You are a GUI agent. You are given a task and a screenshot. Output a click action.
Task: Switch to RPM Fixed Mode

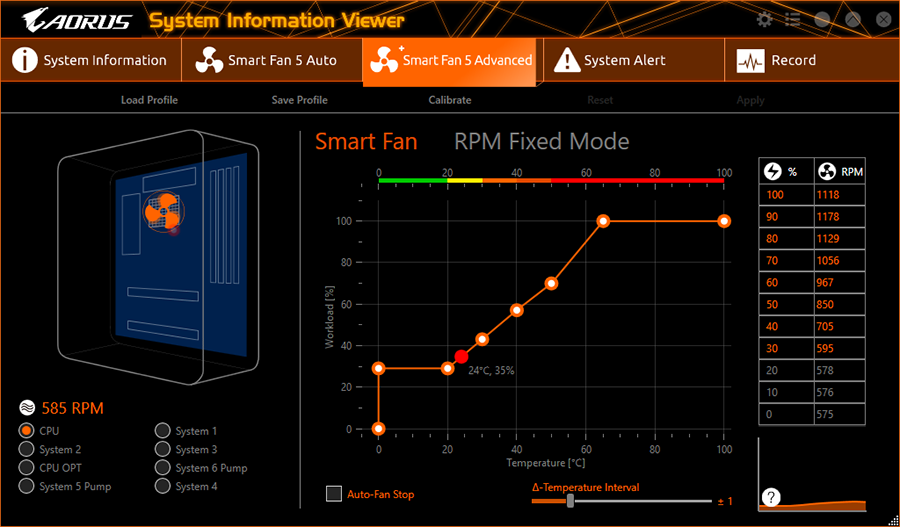click(x=541, y=141)
